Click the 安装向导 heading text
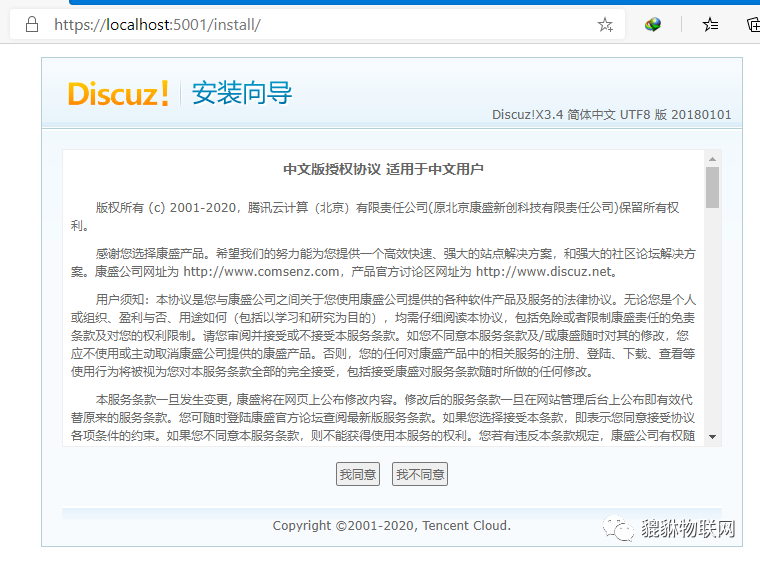 click(242, 93)
